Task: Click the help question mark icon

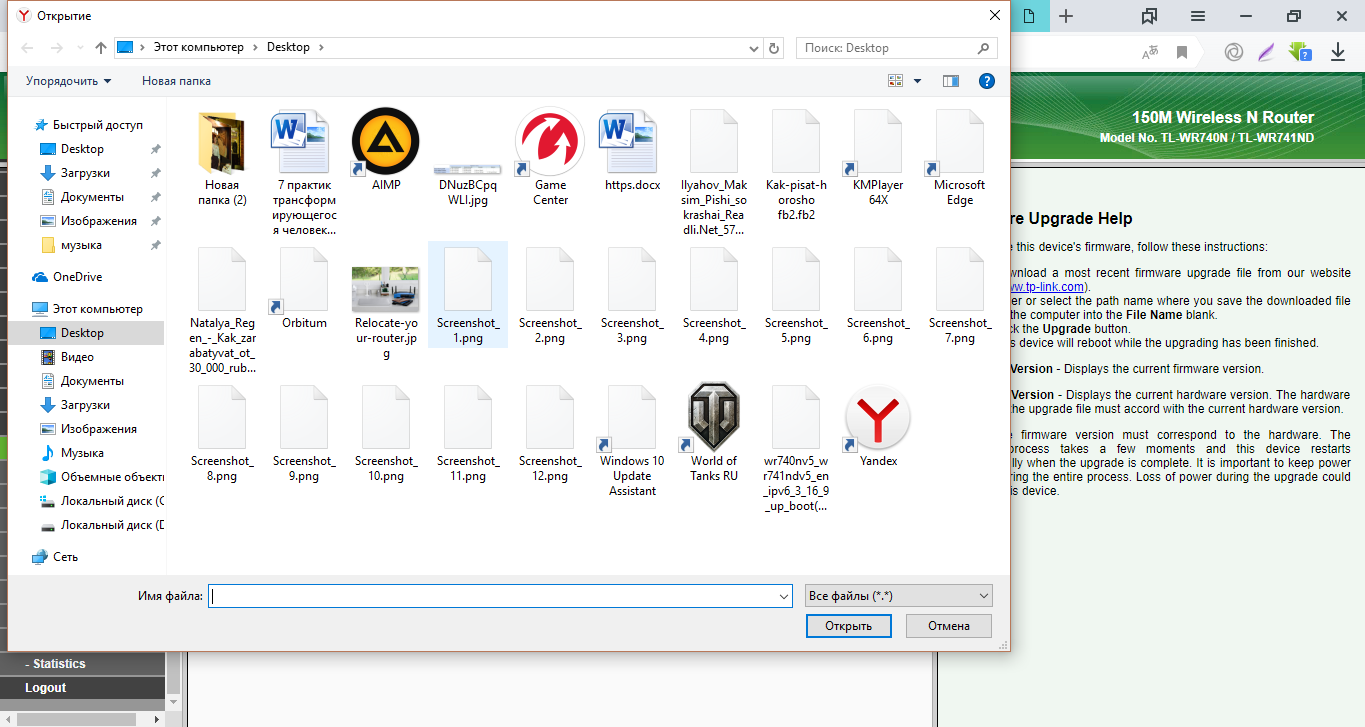Action: click(x=986, y=81)
